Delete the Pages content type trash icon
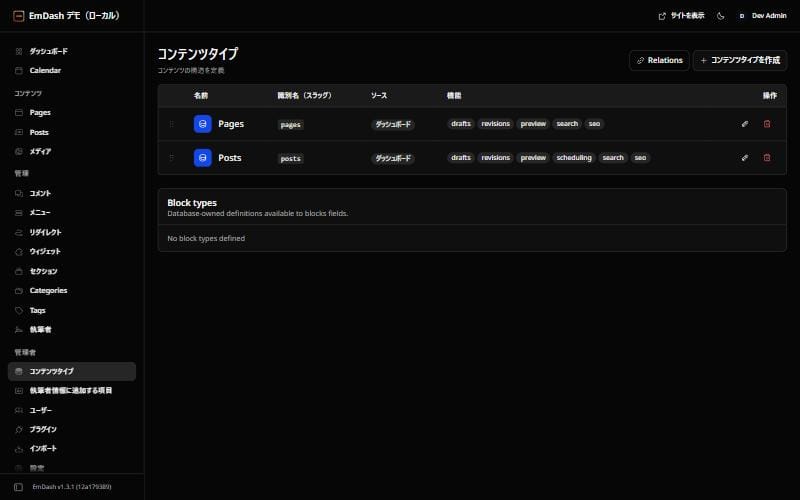This screenshot has height=500, width=800. pyautogui.click(x=767, y=124)
